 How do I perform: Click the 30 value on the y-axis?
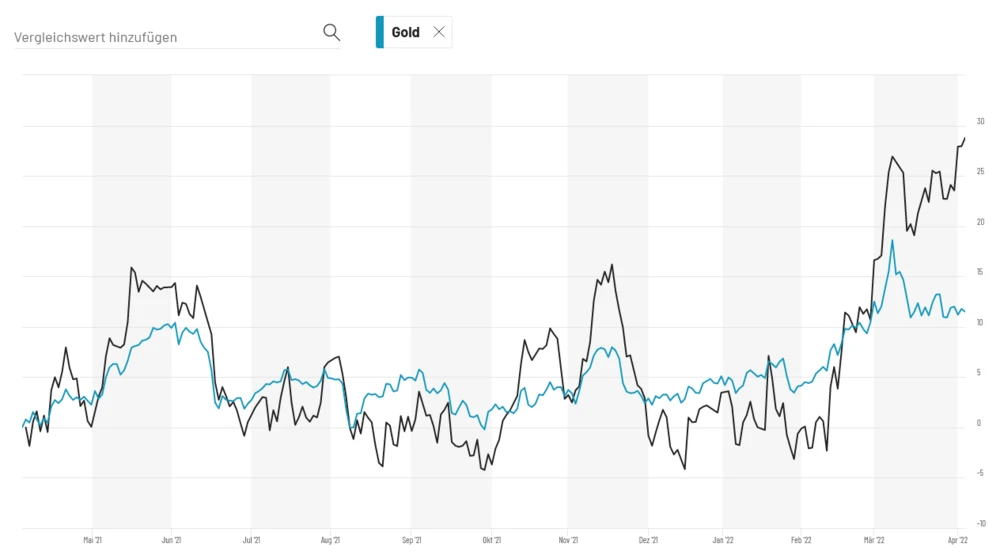[981, 123]
